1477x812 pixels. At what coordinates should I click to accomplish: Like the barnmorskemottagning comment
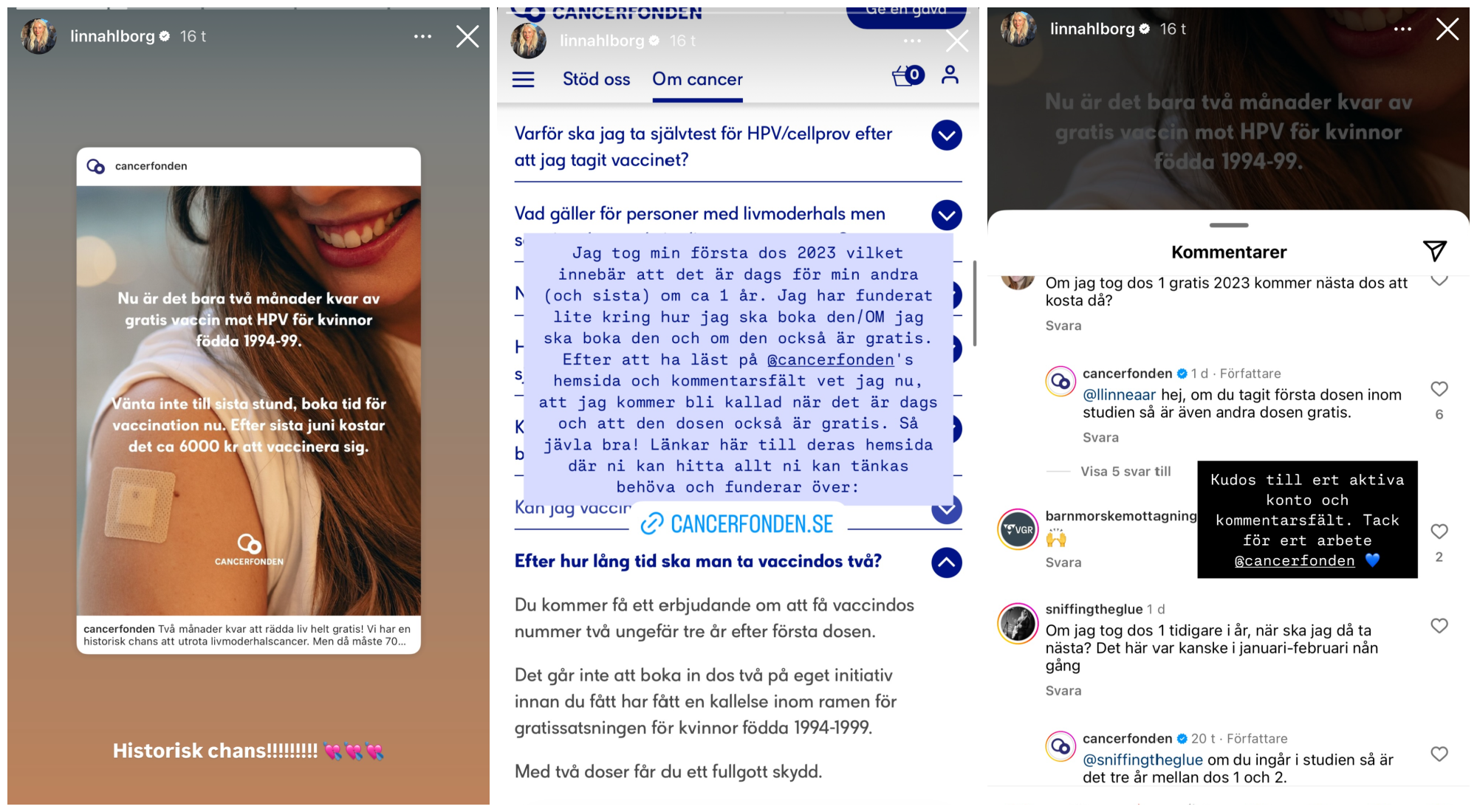pos(1439,531)
